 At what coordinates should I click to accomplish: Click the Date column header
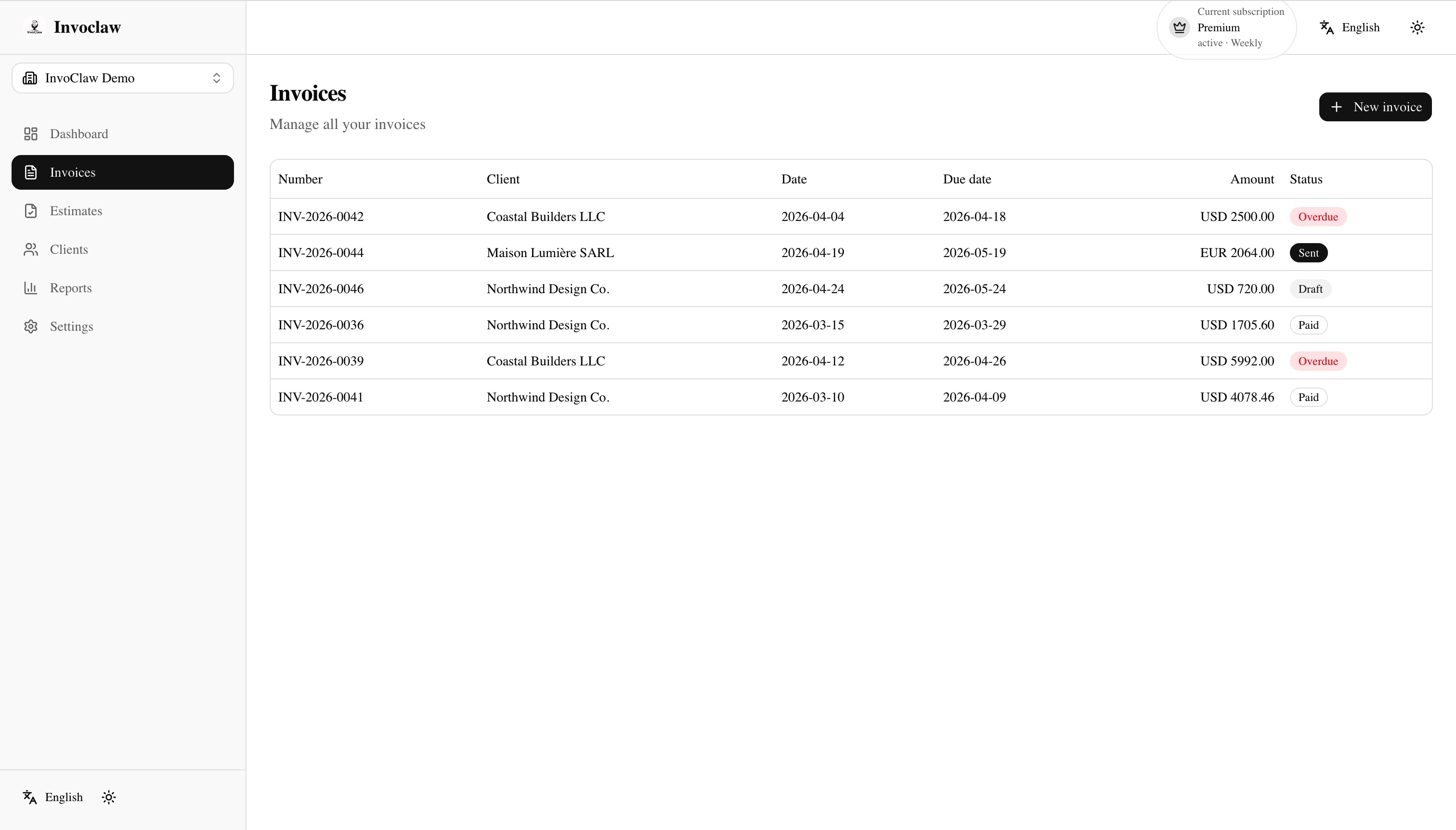pyautogui.click(x=793, y=179)
